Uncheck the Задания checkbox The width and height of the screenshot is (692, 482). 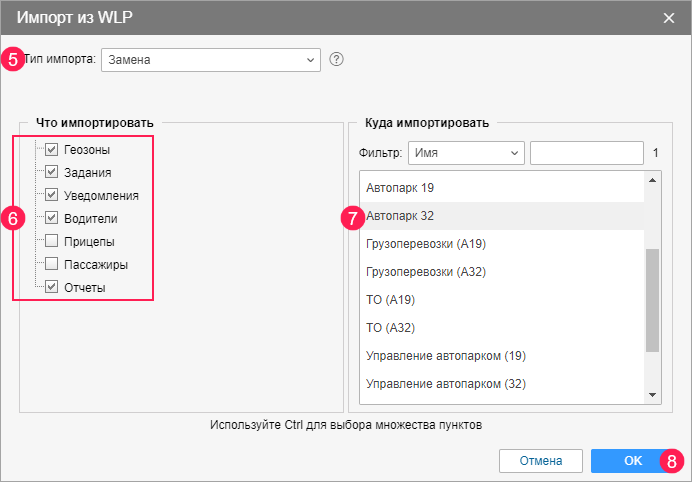point(52,172)
